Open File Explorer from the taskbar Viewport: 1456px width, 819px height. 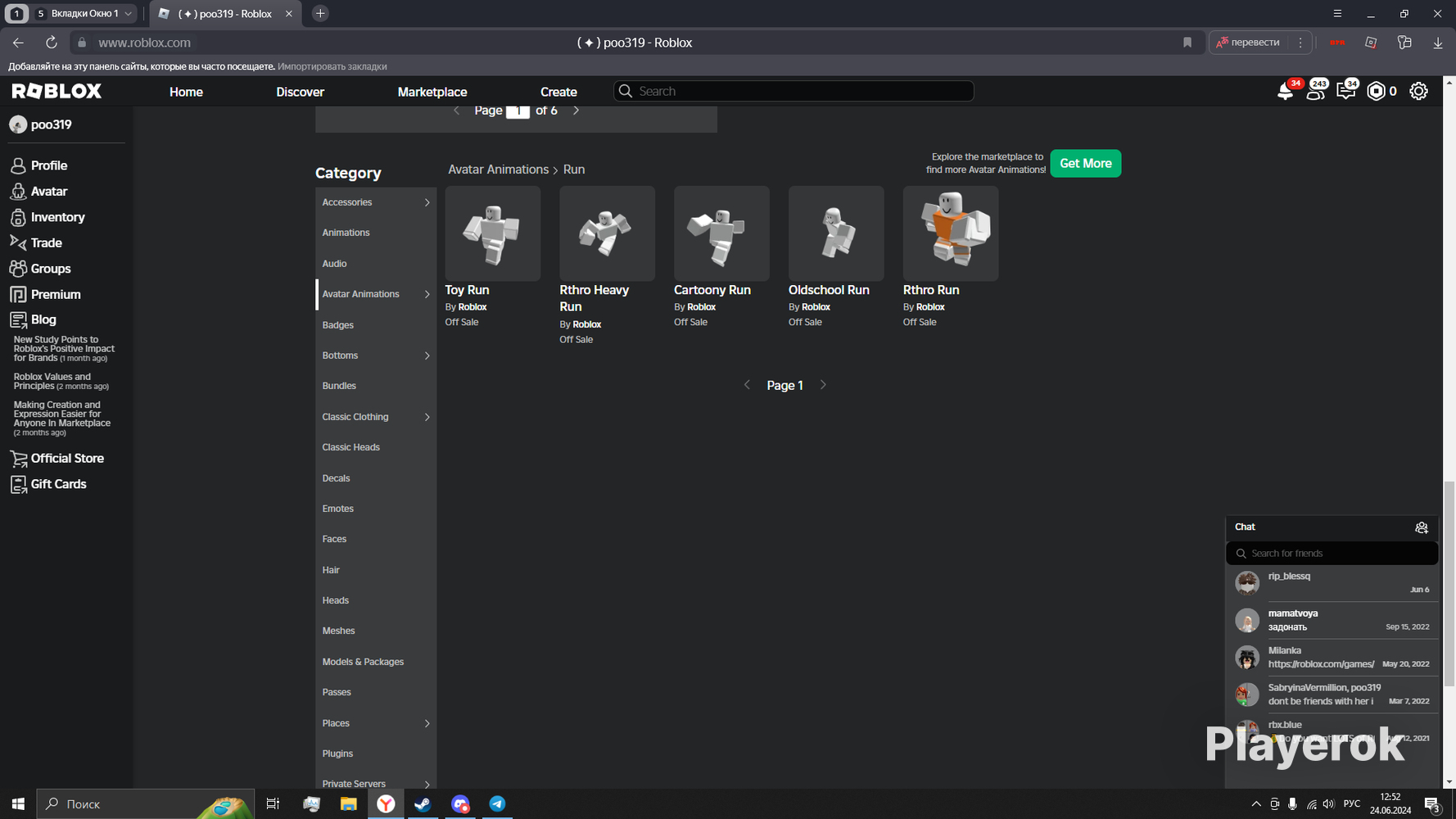[348, 803]
